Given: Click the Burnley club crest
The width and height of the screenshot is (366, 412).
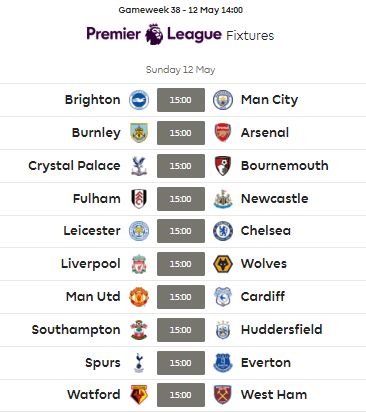Looking at the screenshot, I should click(x=139, y=133).
